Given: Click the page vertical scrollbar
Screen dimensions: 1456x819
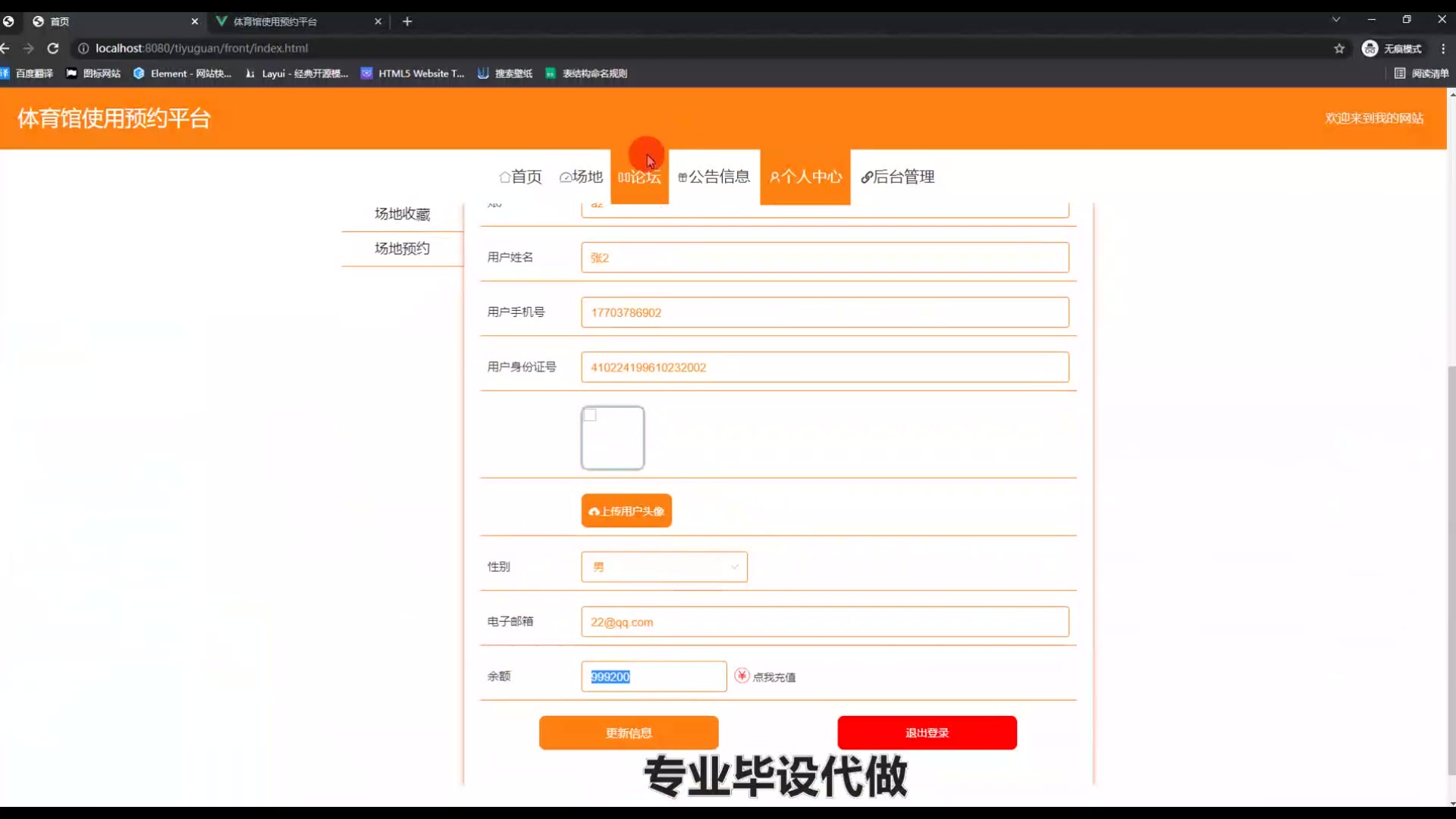Looking at the screenshot, I should click(1451, 569).
